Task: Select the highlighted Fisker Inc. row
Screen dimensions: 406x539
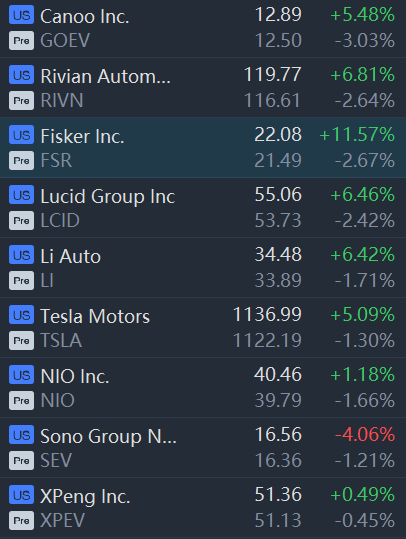Action: [203, 147]
